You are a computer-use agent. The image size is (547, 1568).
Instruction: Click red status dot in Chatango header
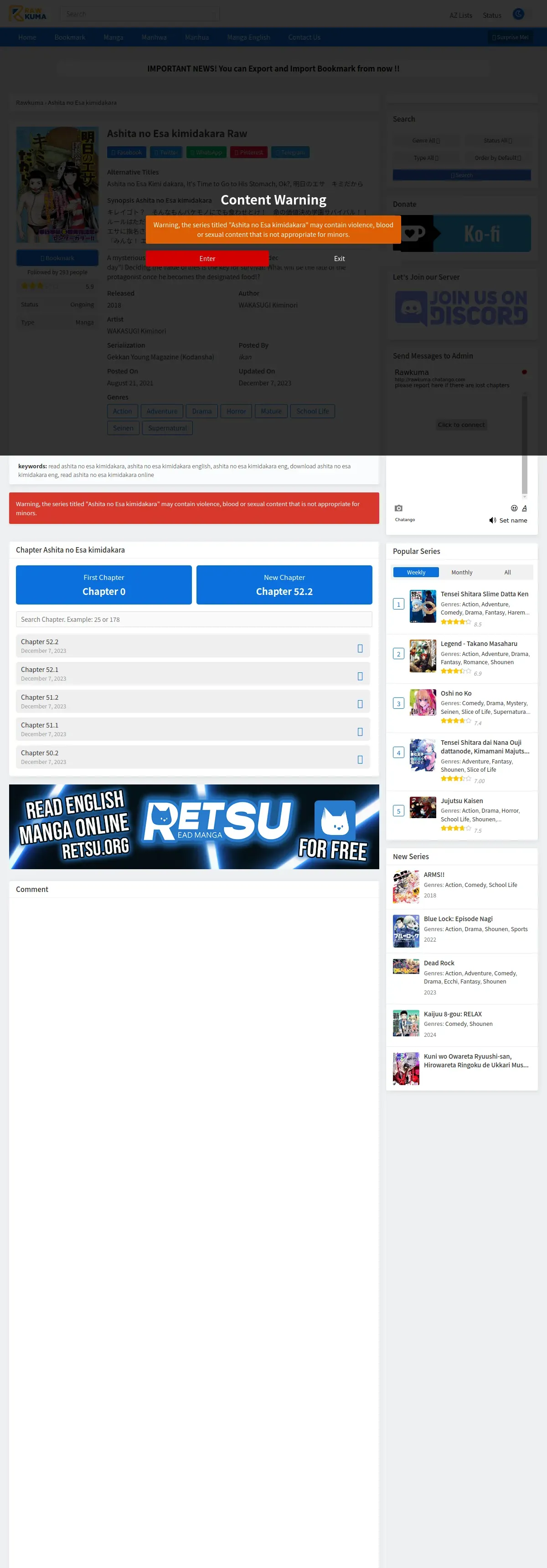coord(524,372)
